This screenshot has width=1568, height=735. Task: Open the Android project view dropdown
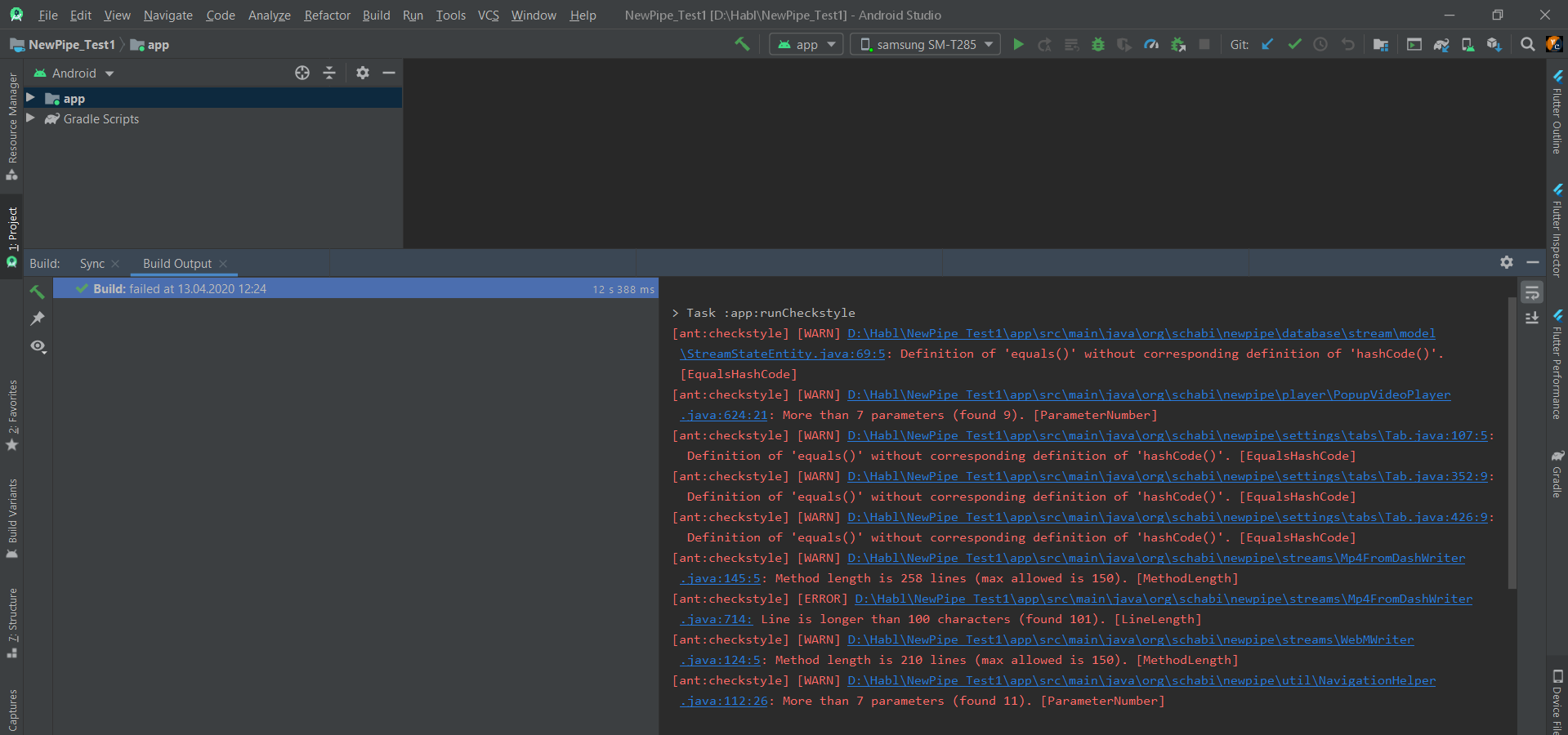coord(74,73)
